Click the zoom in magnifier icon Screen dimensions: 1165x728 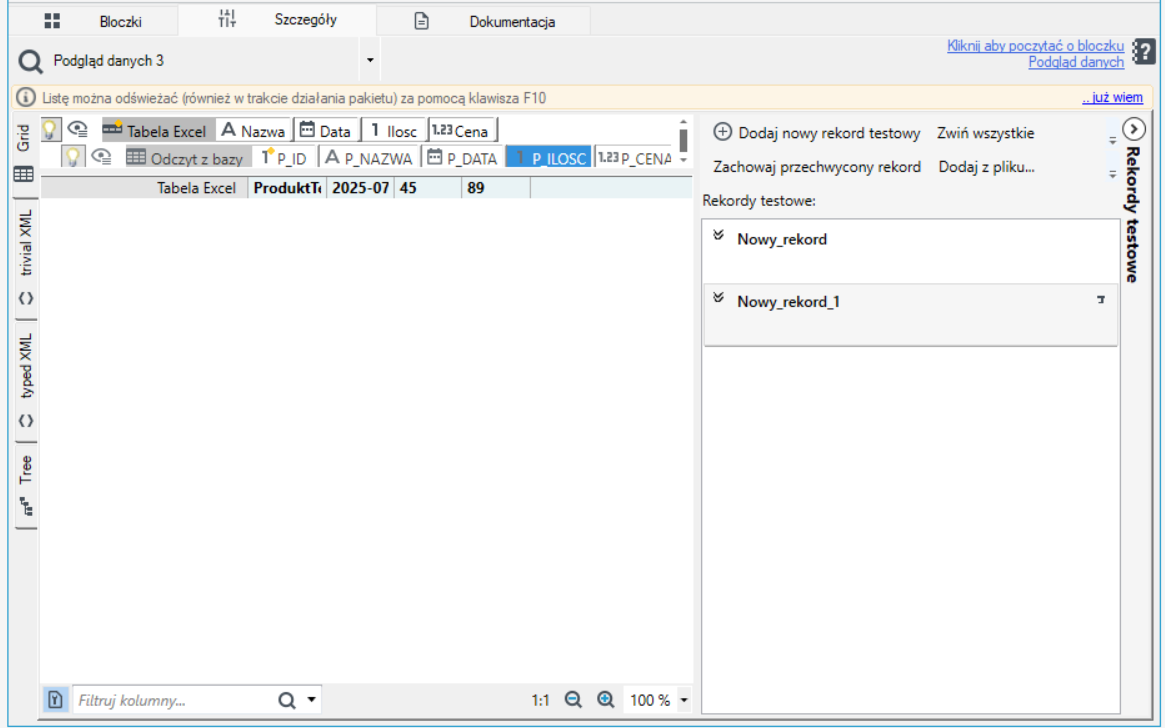606,700
